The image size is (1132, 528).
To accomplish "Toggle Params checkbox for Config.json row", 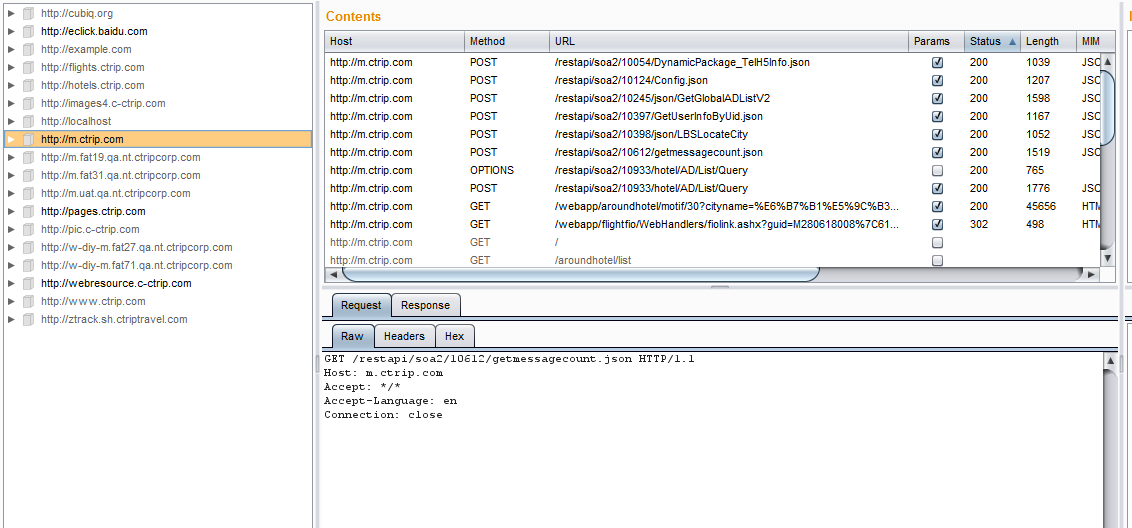I will (937, 80).
